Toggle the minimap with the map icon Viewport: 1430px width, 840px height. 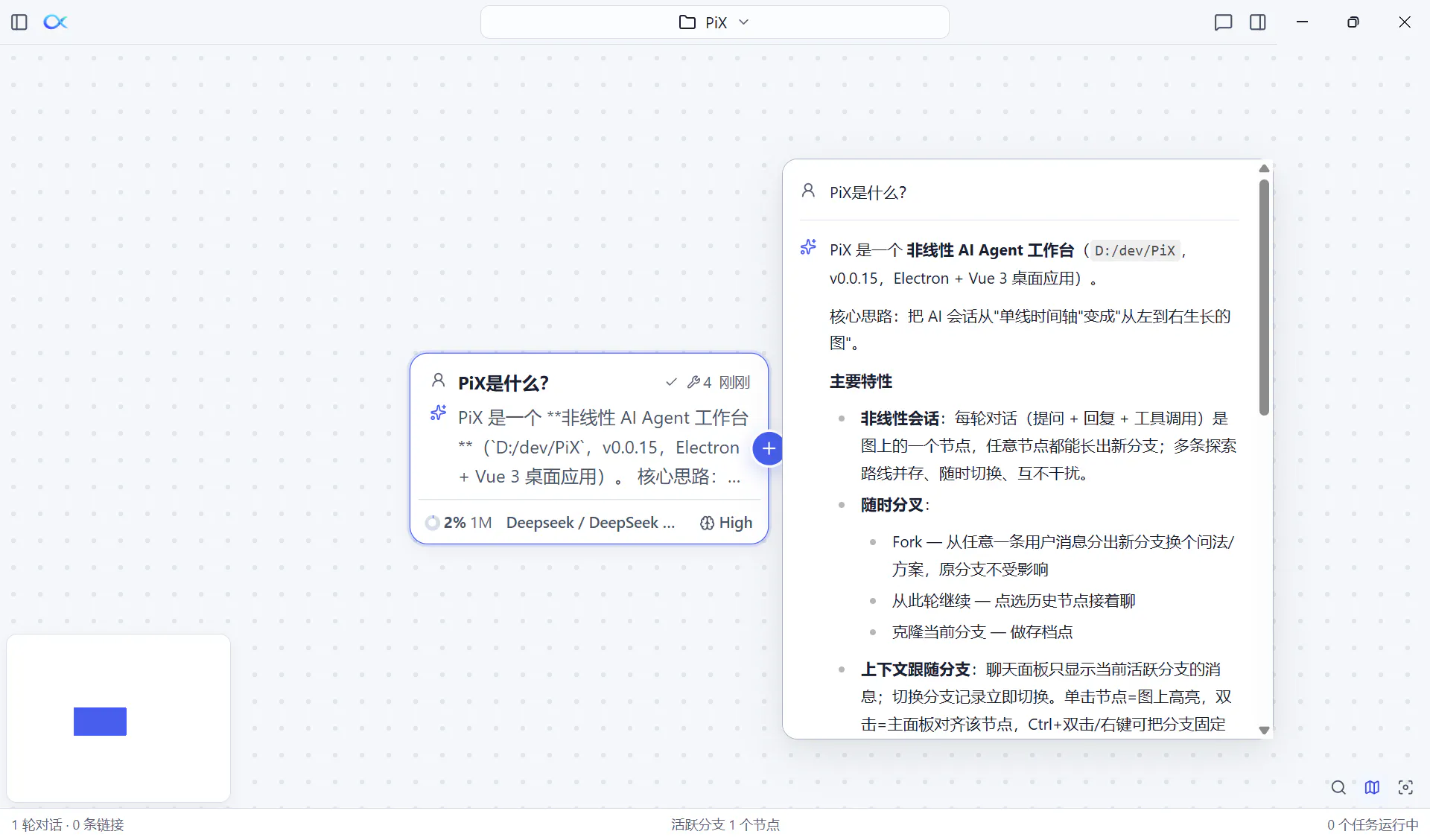coord(1372,787)
